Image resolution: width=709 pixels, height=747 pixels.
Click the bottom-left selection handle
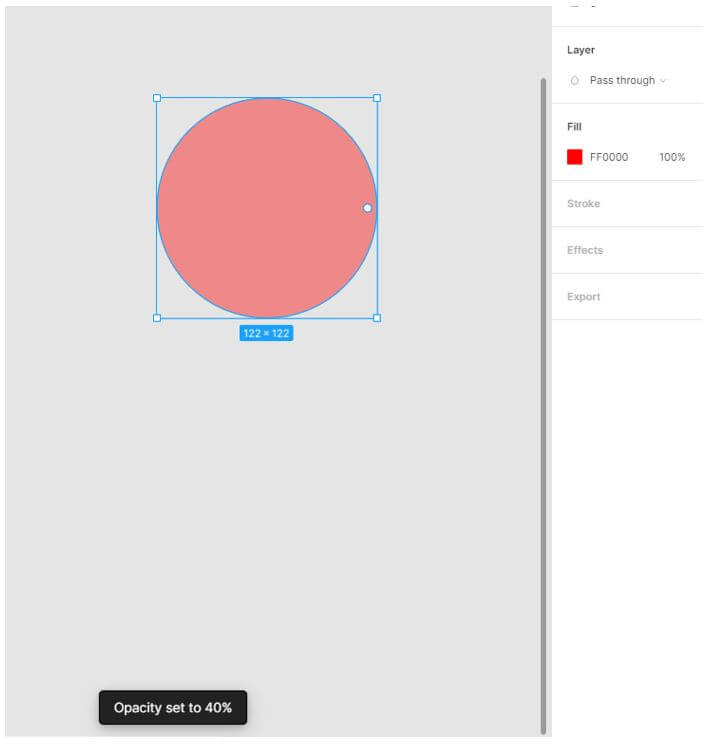pos(157,318)
